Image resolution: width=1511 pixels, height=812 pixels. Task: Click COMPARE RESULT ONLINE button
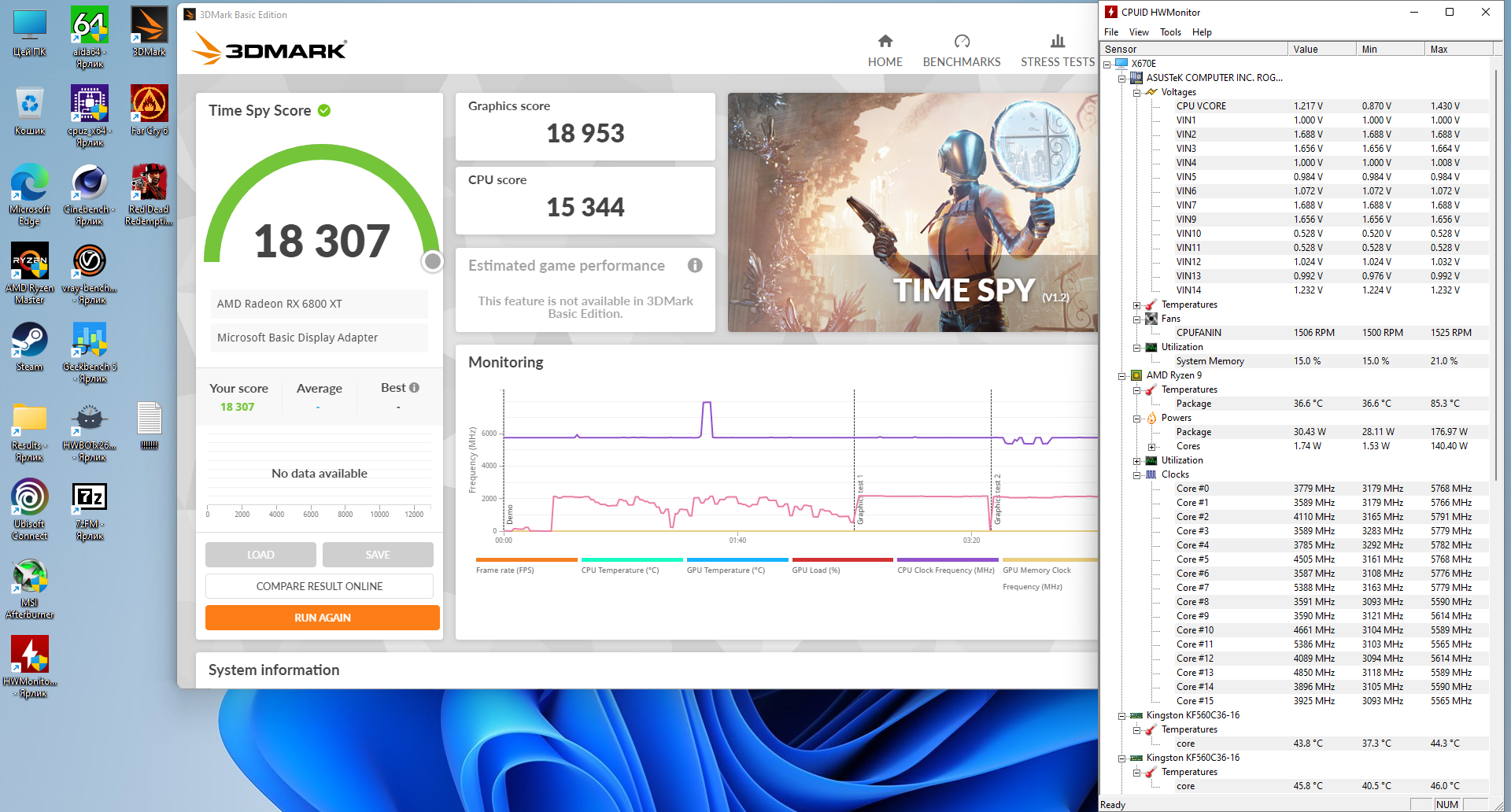(320, 586)
